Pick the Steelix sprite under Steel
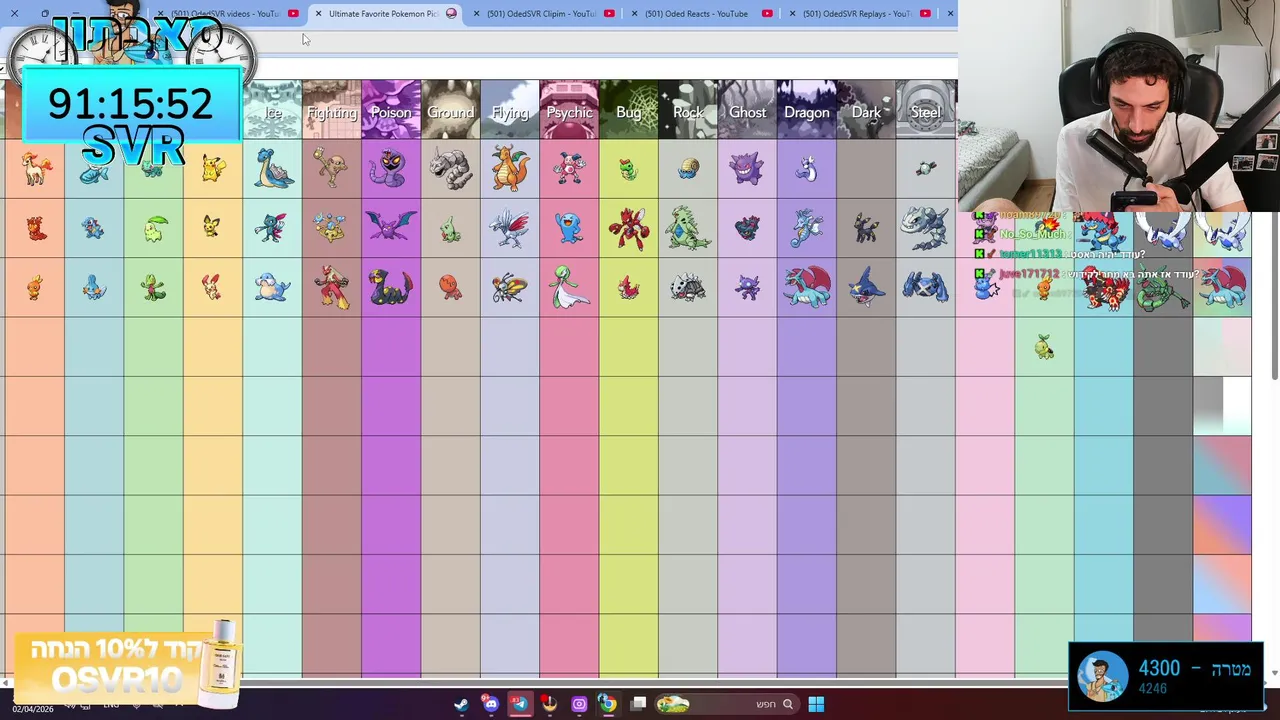This screenshot has width=1280, height=720. pos(925,229)
